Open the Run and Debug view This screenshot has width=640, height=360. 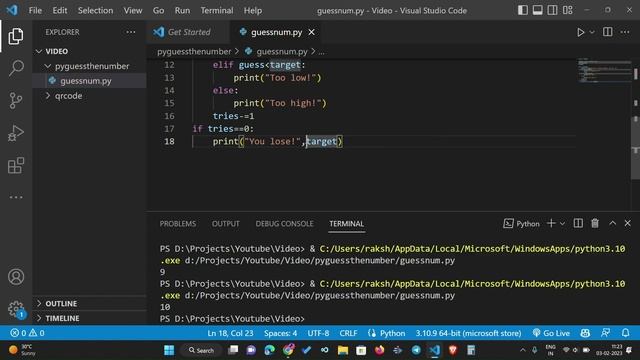point(16,133)
